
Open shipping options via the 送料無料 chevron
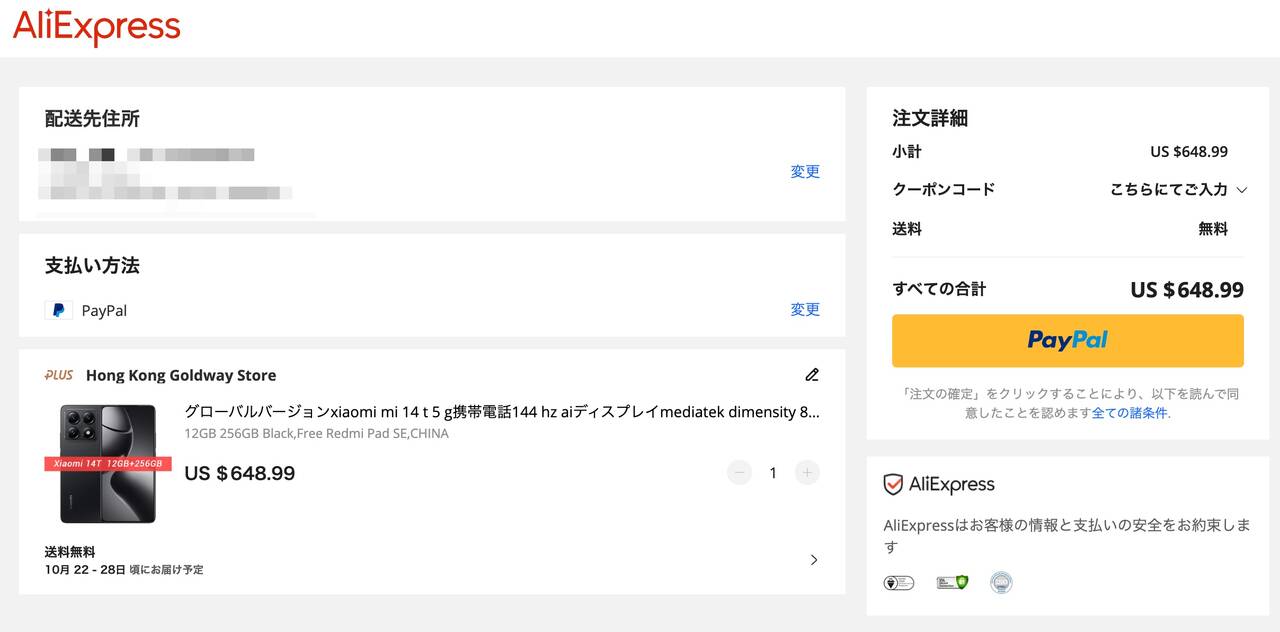point(813,560)
